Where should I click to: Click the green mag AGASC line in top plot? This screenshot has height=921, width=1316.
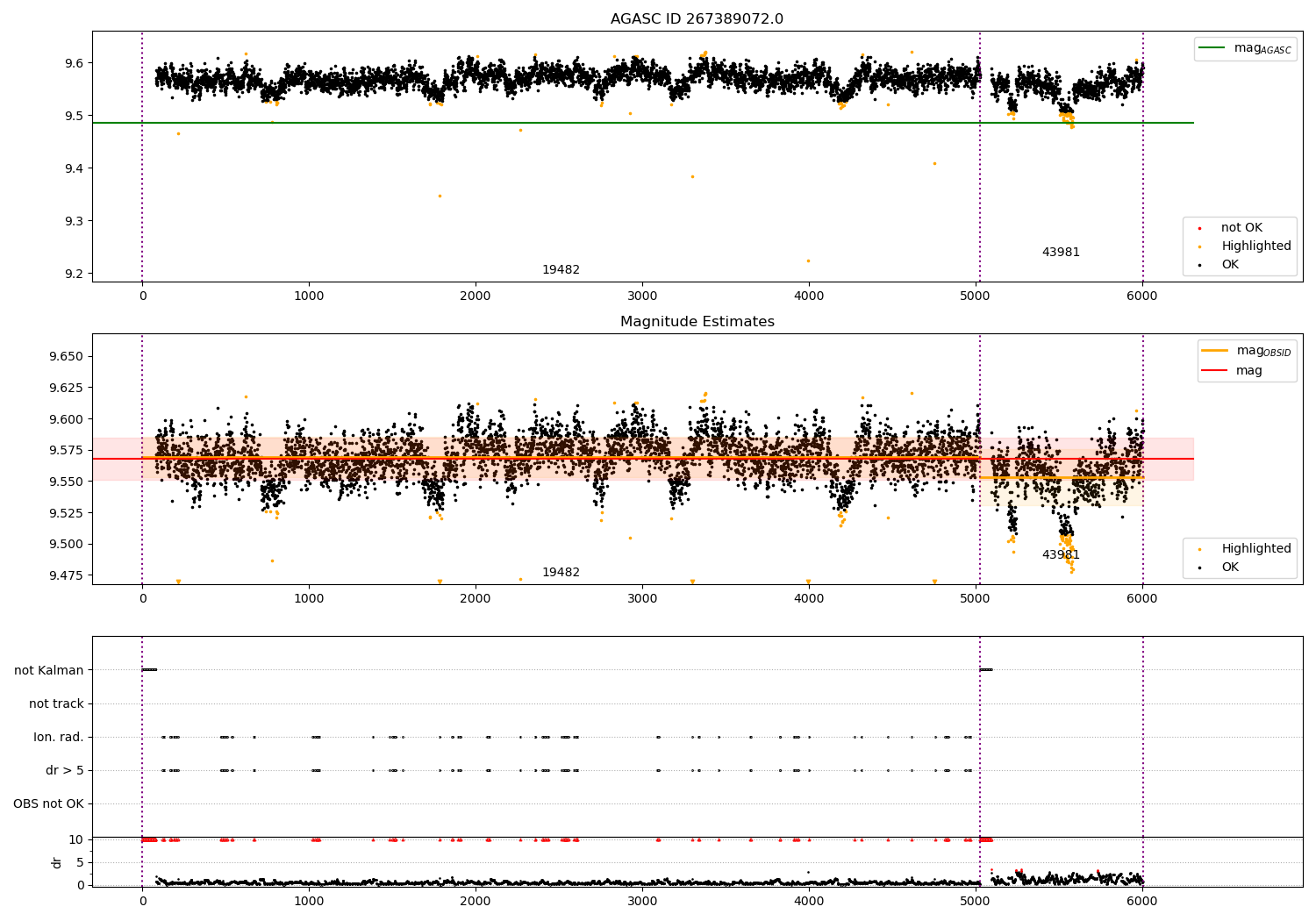coord(643,123)
